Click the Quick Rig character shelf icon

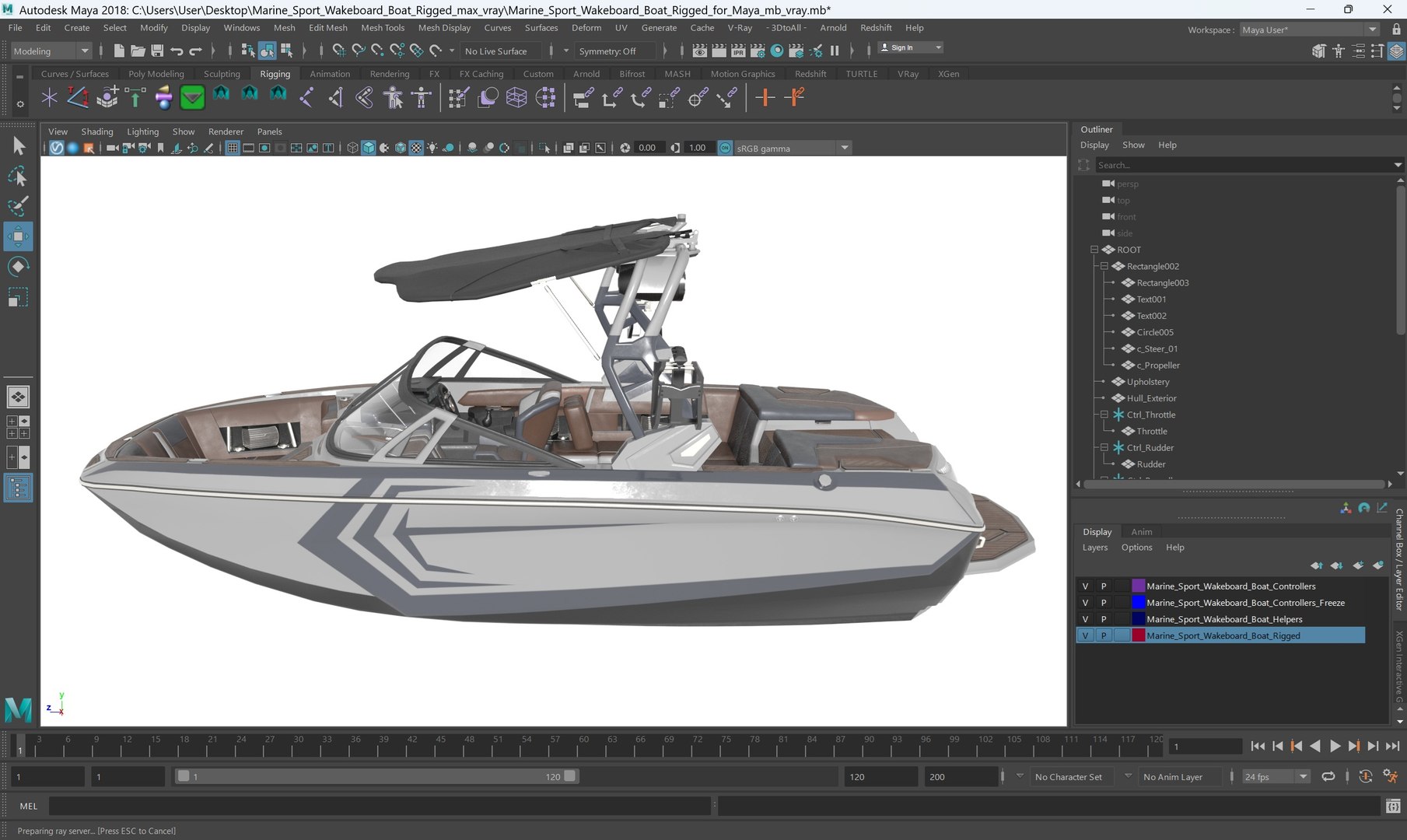393,98
